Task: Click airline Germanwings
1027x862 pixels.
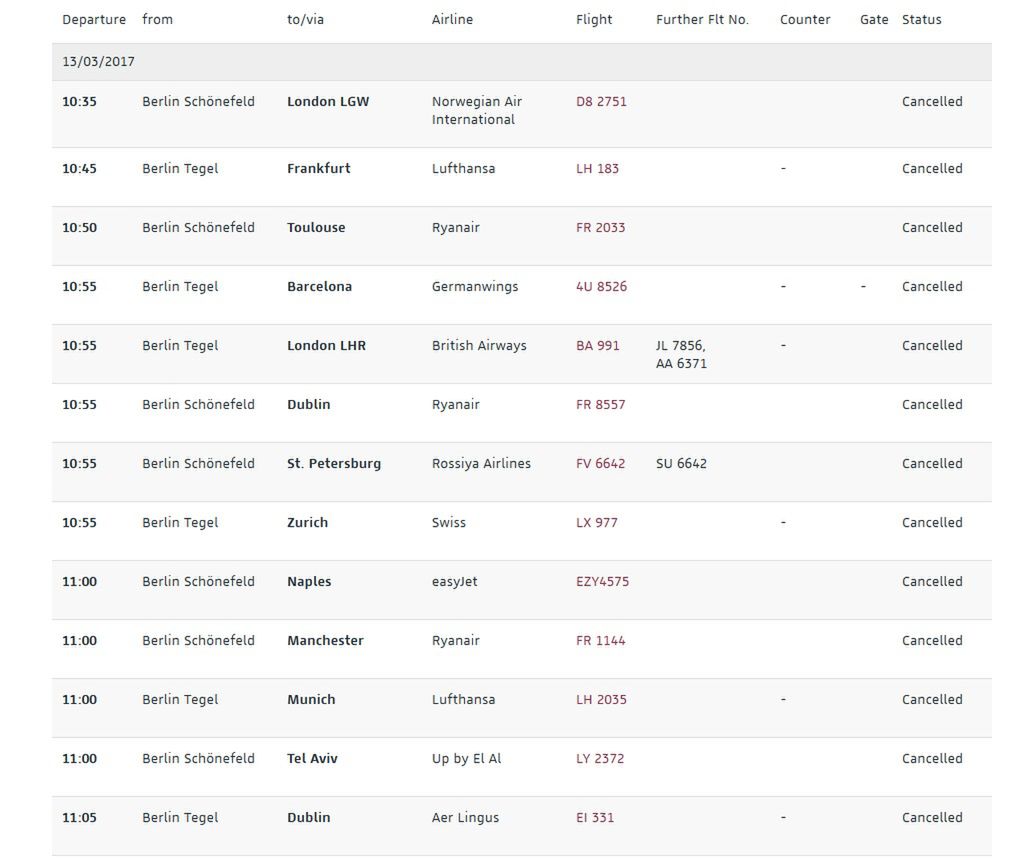Action: 474,287
